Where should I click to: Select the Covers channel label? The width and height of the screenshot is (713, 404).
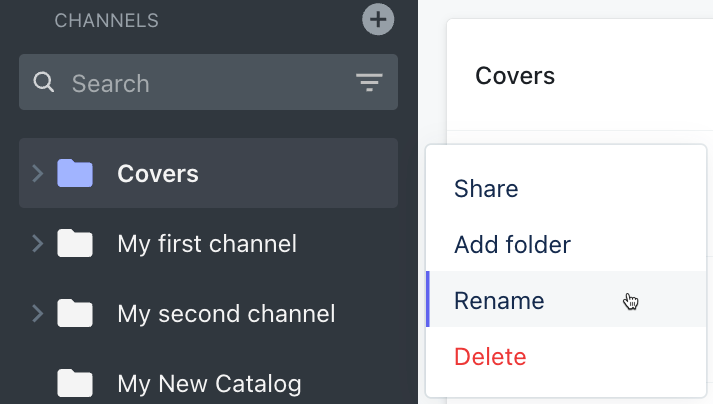(158, 174)
